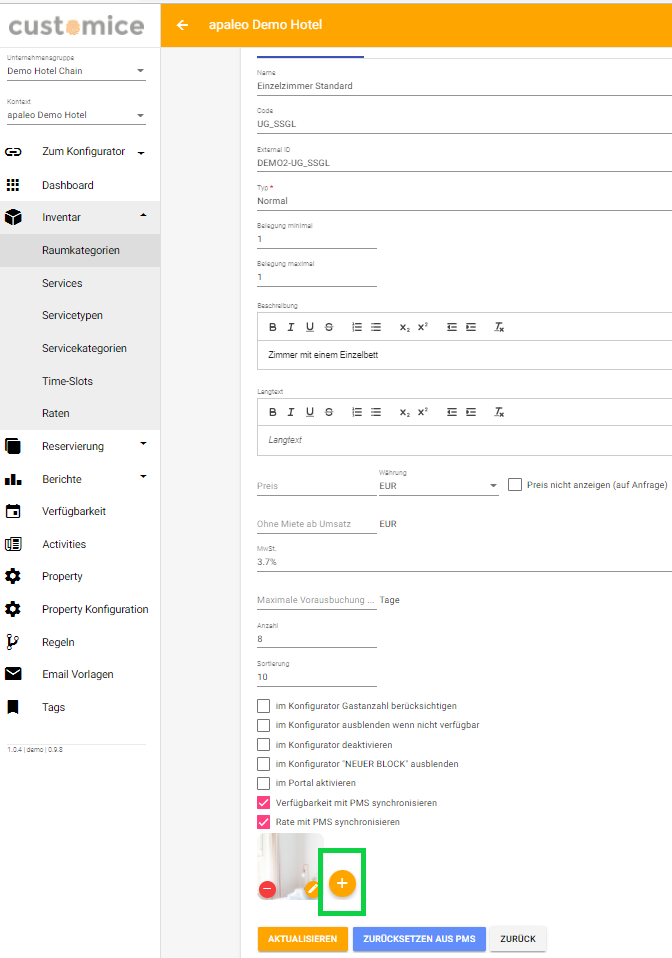Click the AKTUALISIEREN button
This screenshot has height=958, width=672.
(302, 939)
